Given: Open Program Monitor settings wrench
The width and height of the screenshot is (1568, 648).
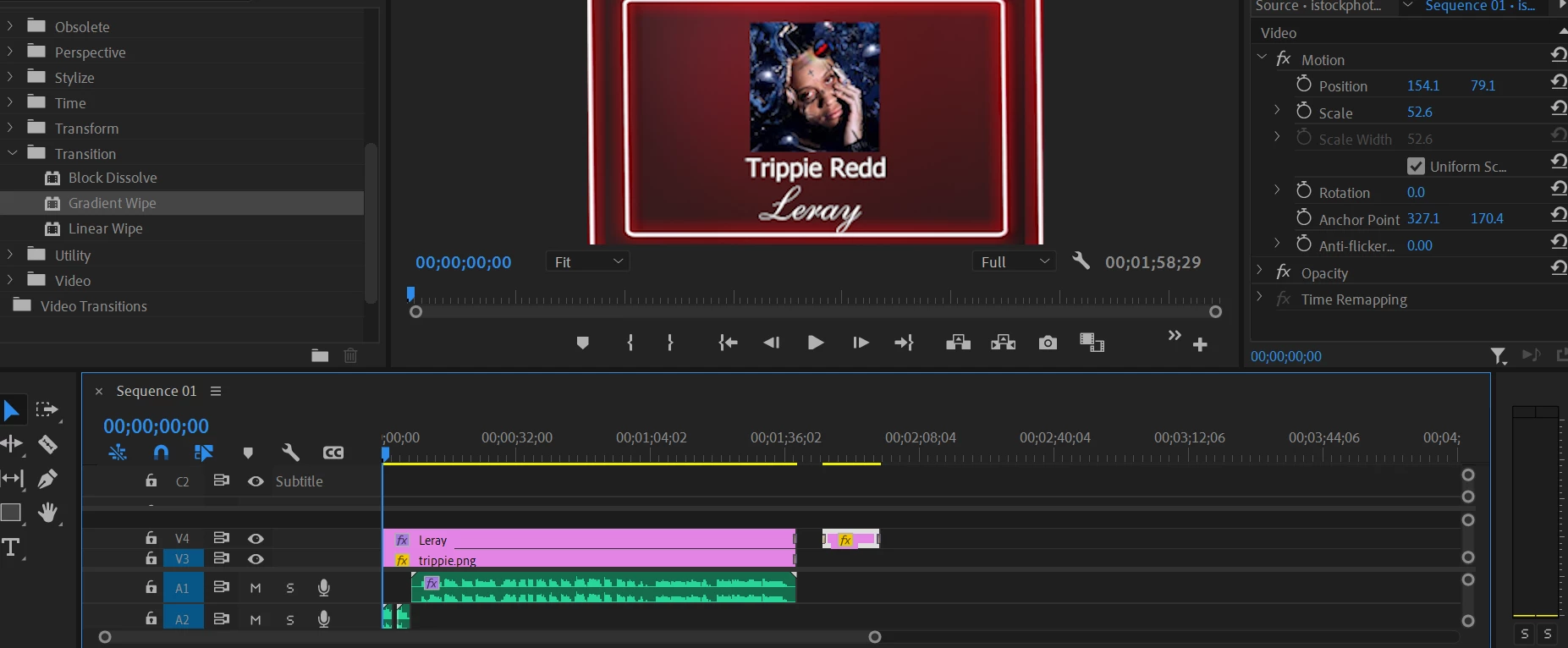Looking at the screenshot, I should click(1081, 261).
